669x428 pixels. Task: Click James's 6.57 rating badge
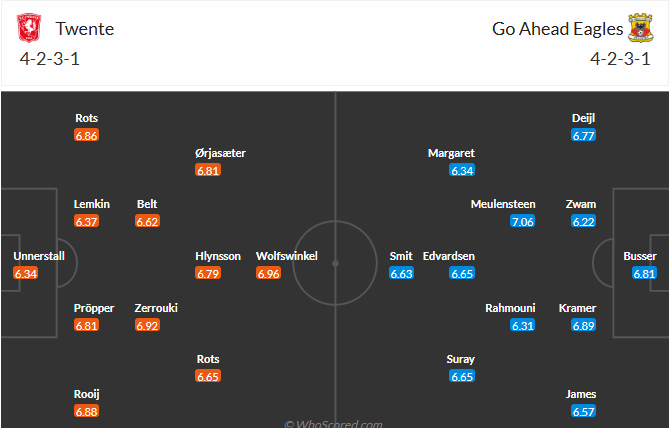click(584, 411)
